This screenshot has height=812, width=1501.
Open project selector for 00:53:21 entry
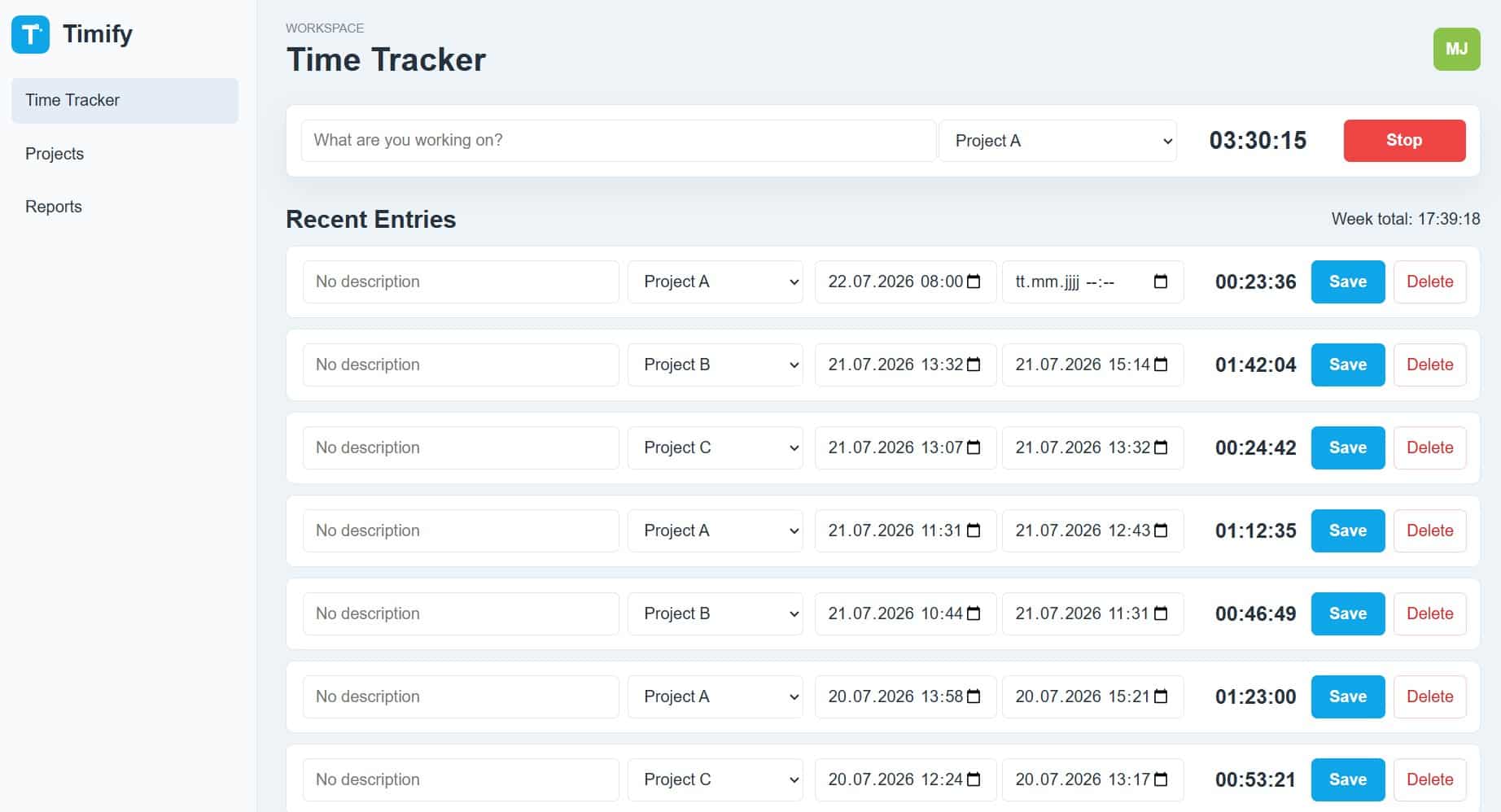(x=715, y=779)
